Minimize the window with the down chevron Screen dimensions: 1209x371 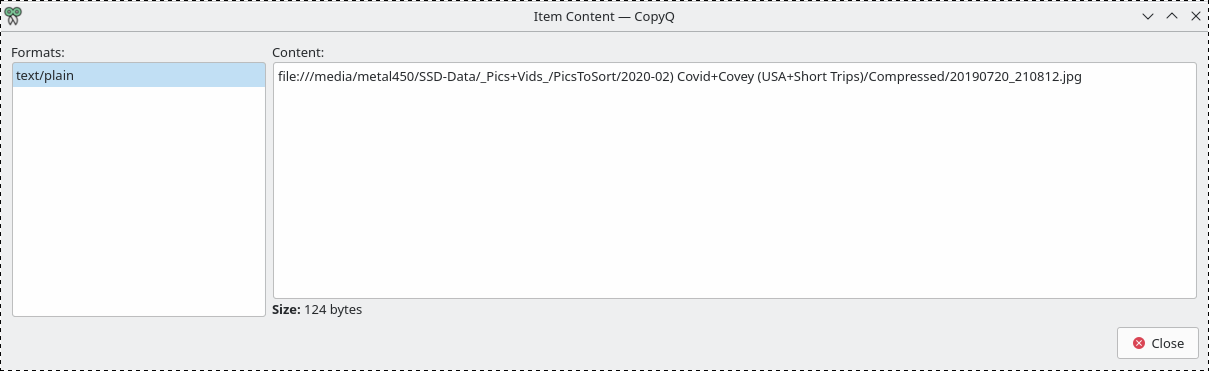point(1149,17)
